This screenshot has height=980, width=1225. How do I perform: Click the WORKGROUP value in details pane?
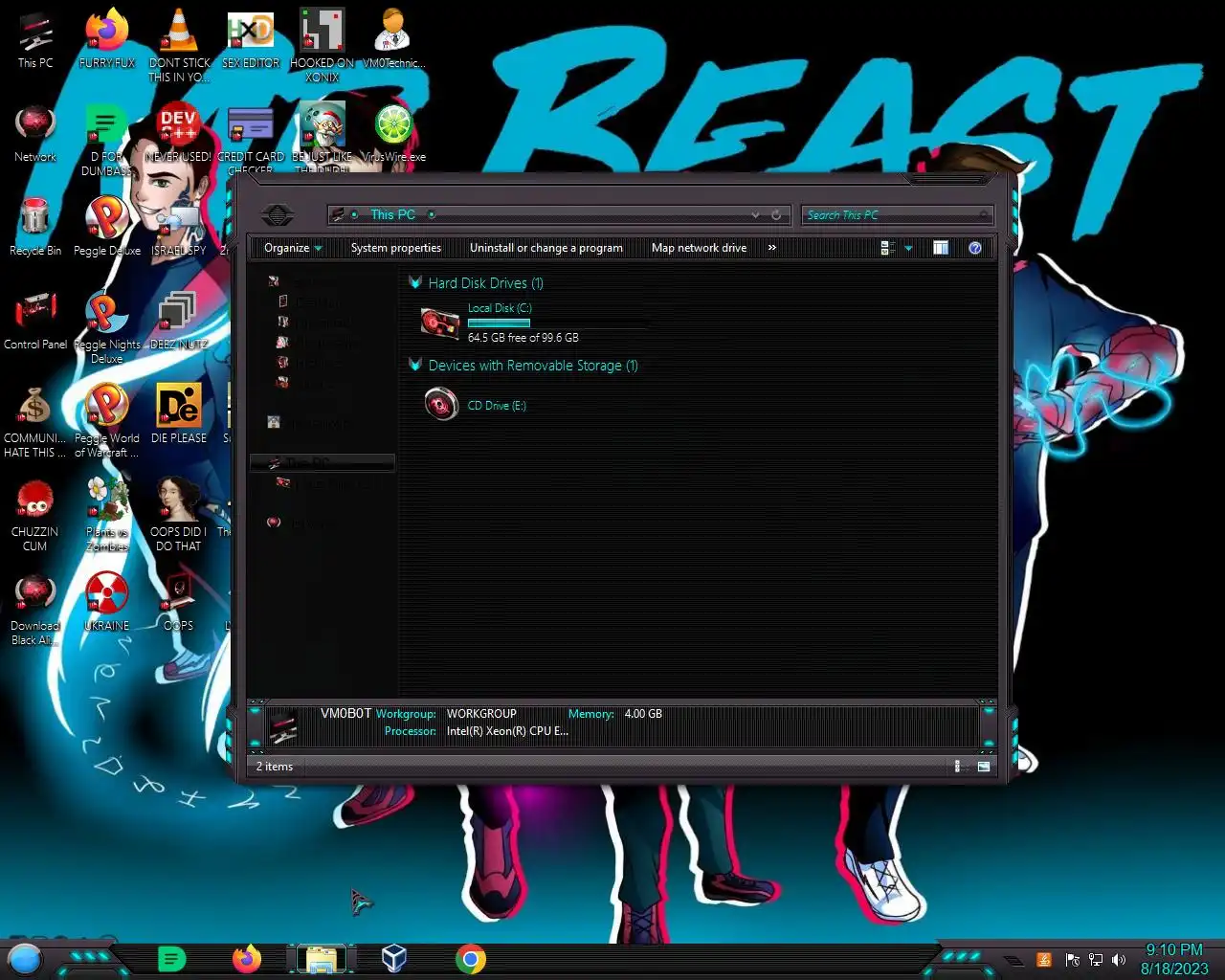[481, 714]
